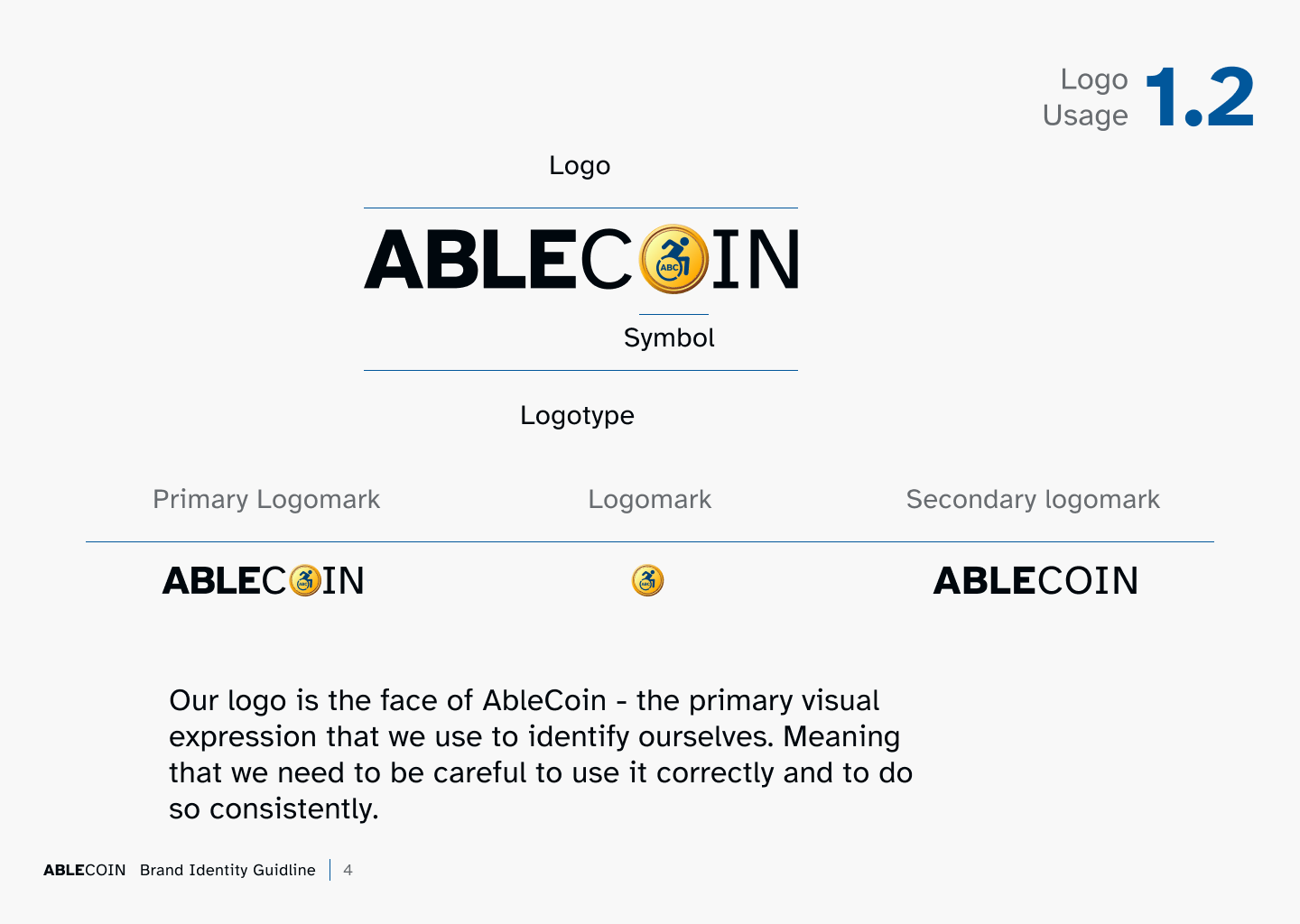Click the letters IN of the large logo

click(x=756, y=260)
